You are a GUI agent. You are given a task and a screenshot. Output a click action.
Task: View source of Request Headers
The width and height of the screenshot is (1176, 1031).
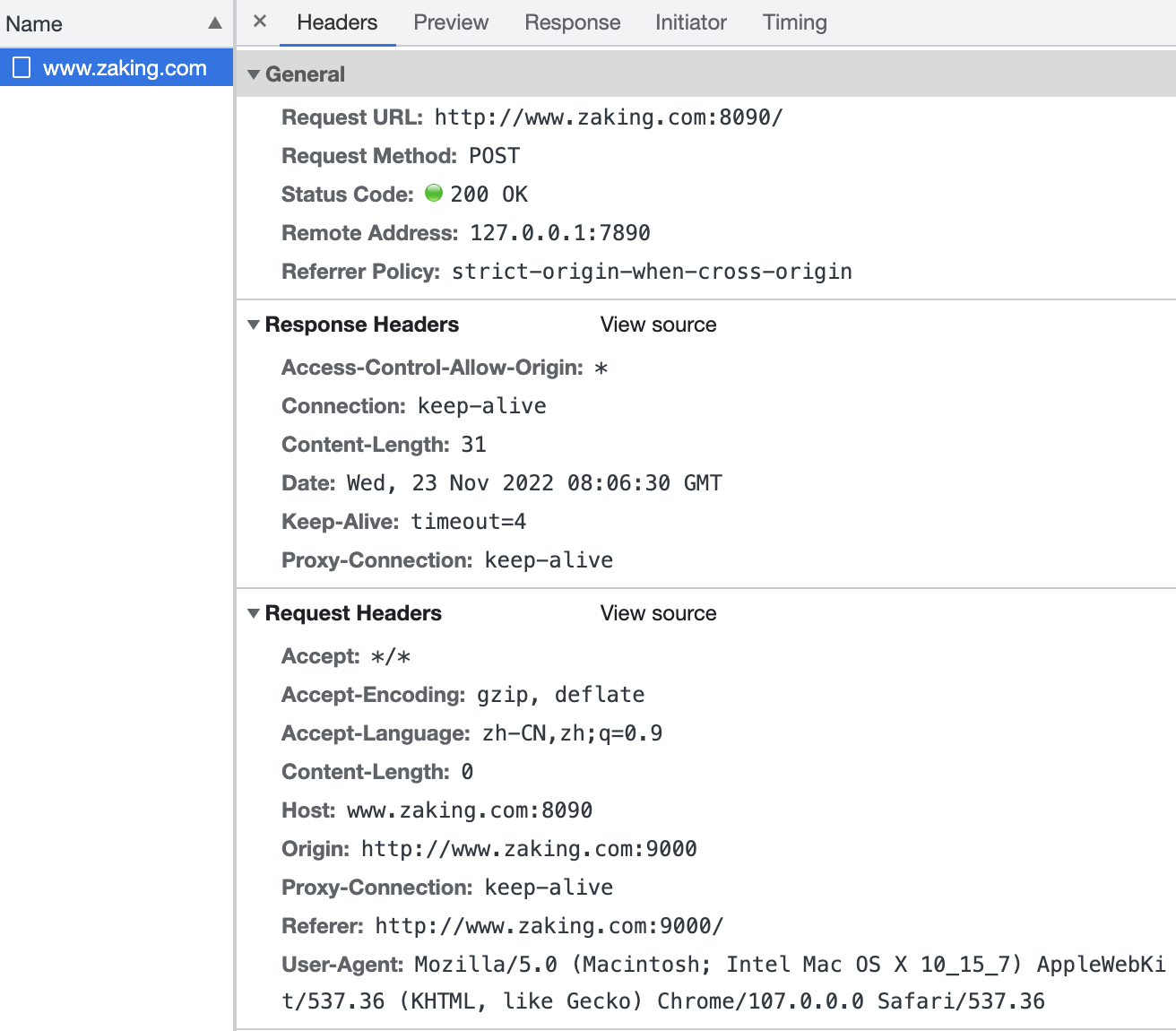659,613
